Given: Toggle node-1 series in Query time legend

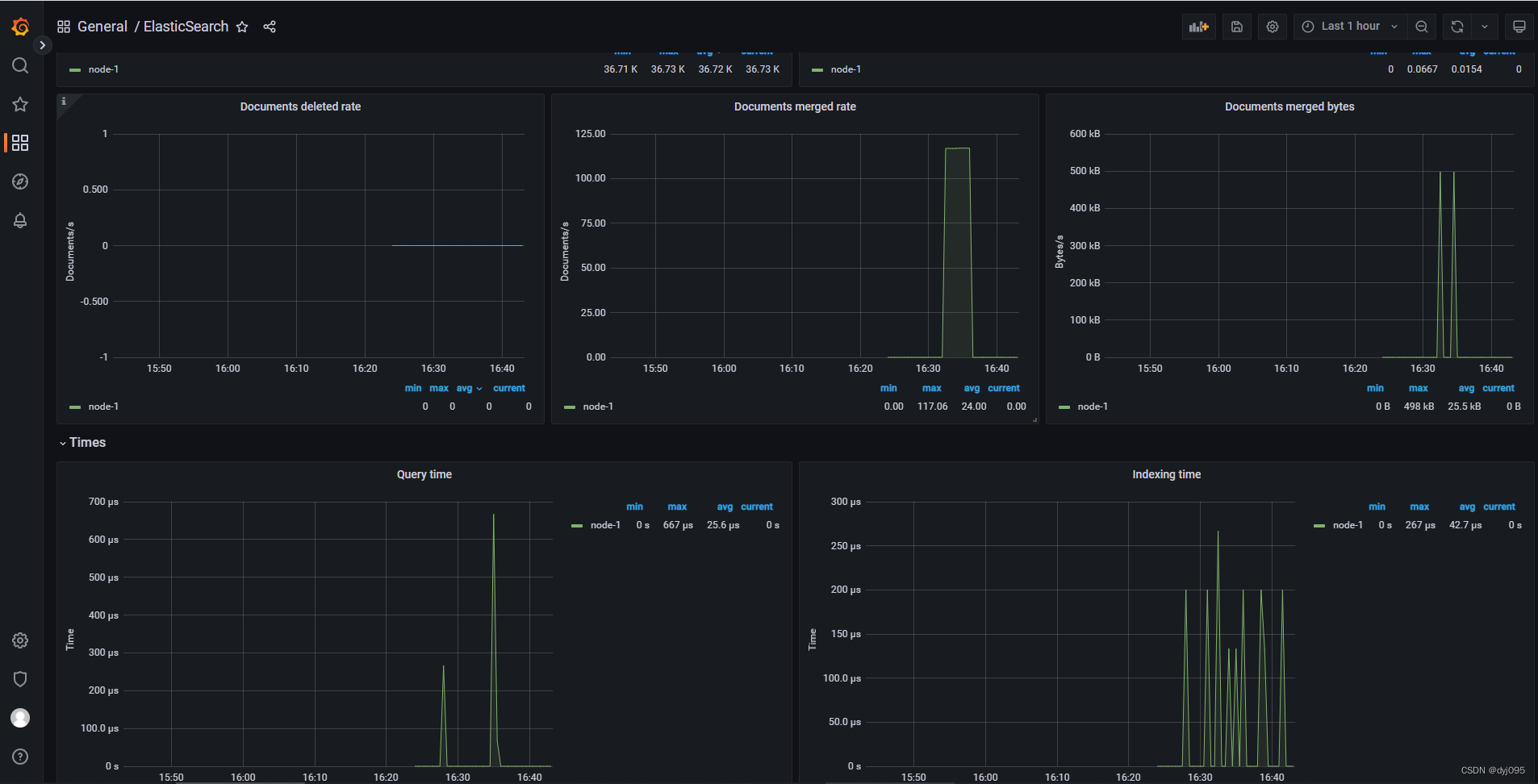Looking at the screenshot, I should 604,524.
